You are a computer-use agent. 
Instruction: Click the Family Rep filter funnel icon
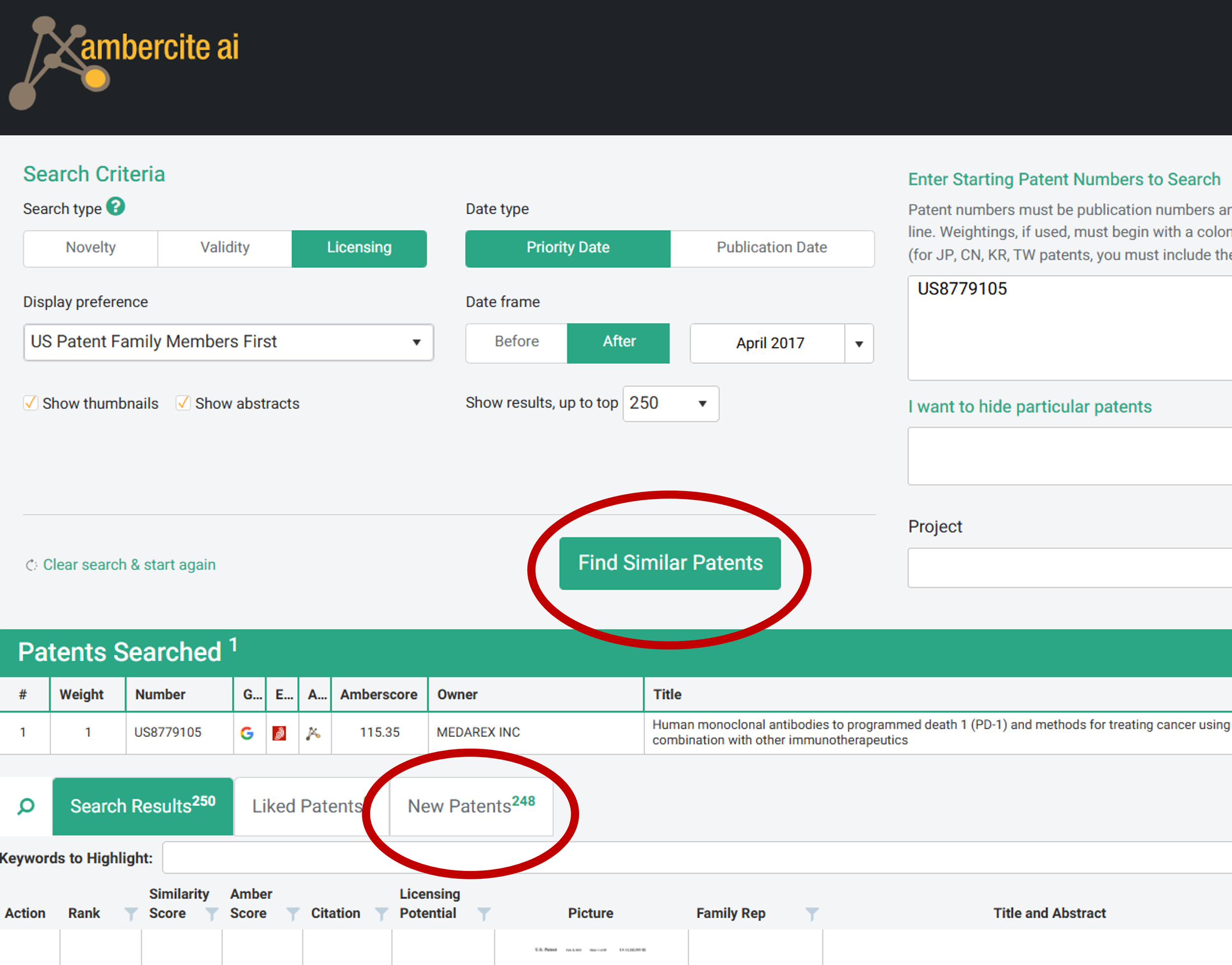(x=812, y=914)
